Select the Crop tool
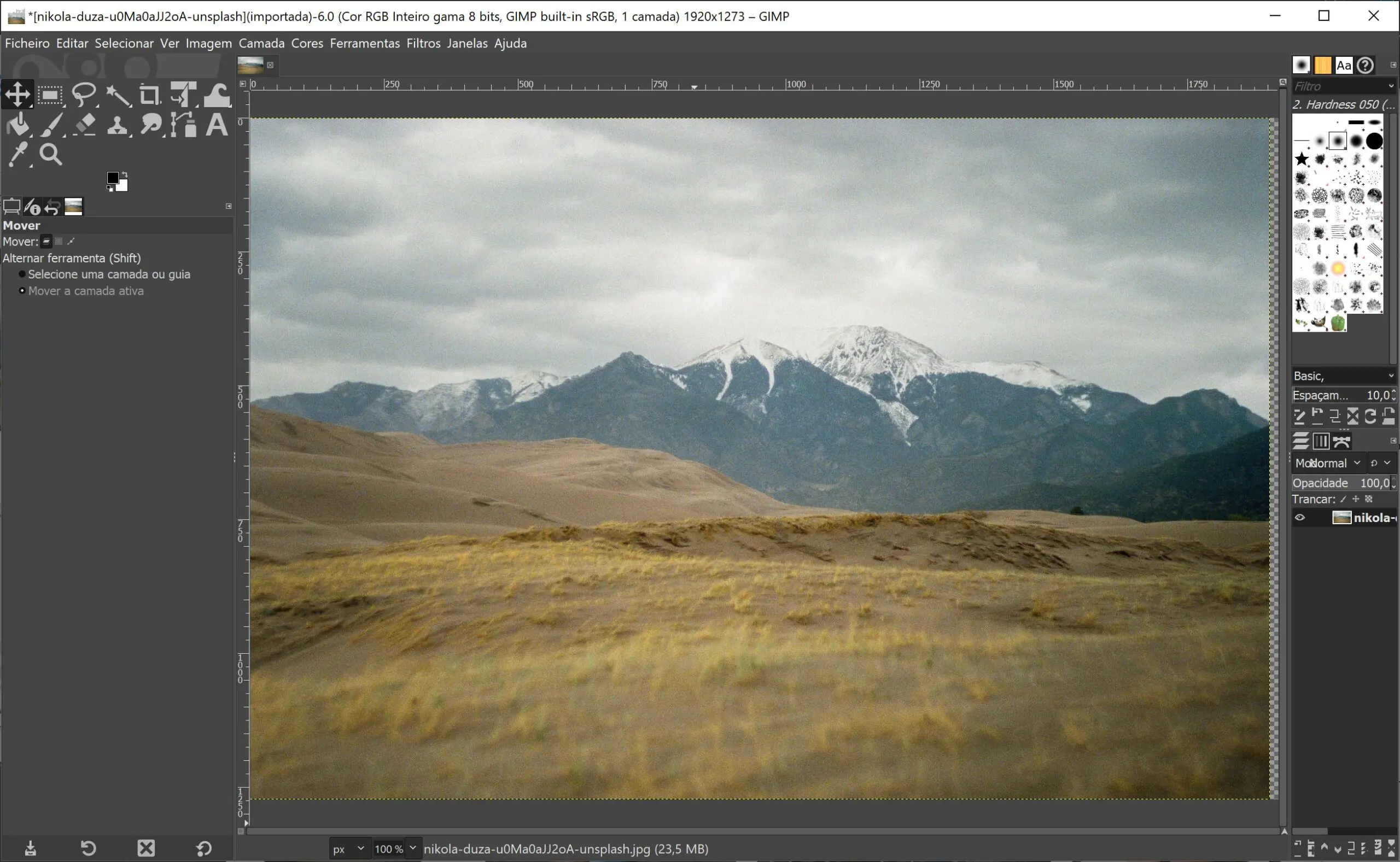 (x=149, y=95)
